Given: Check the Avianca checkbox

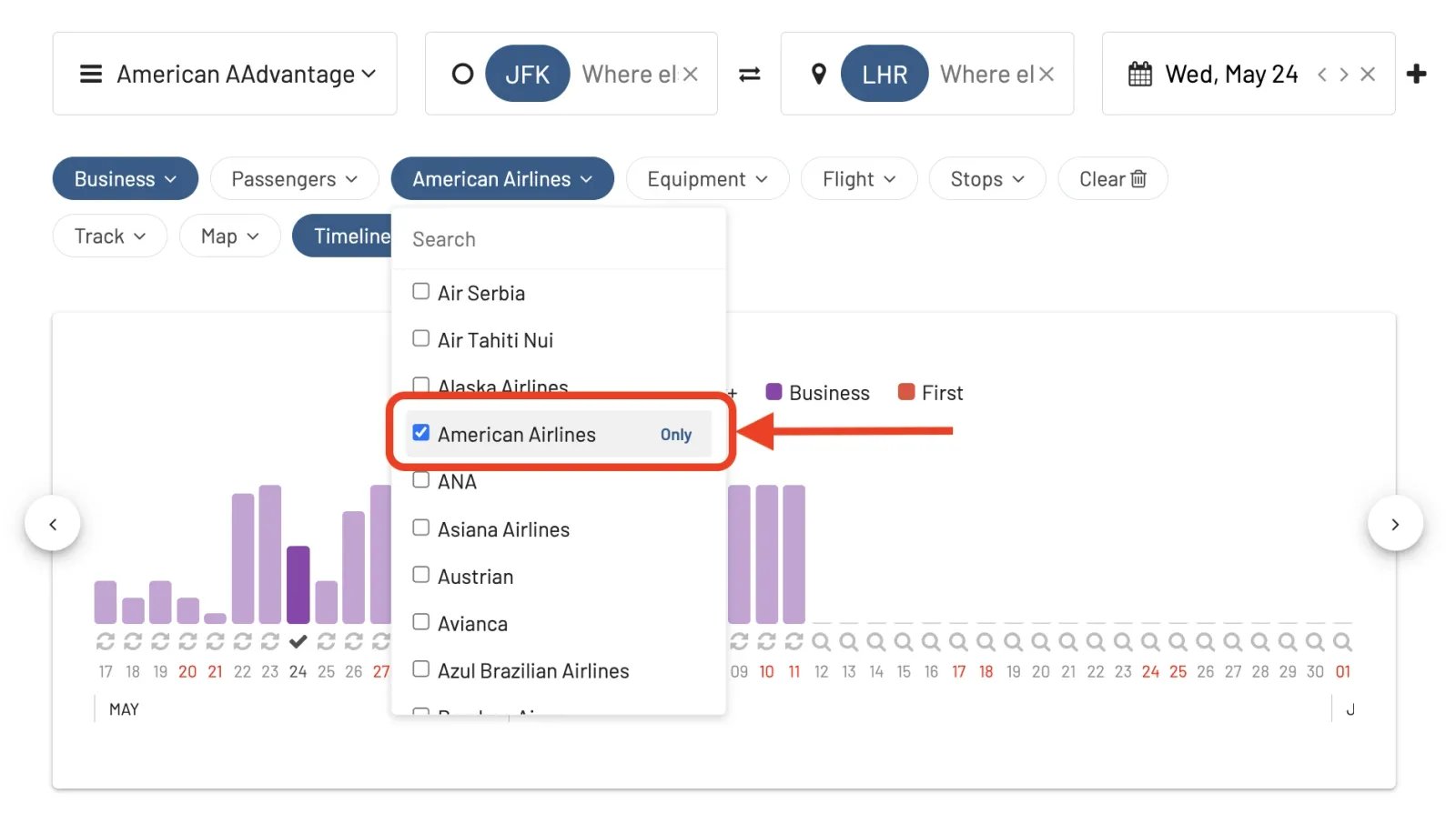Looking at the screenshot, I should click(420, 622).
